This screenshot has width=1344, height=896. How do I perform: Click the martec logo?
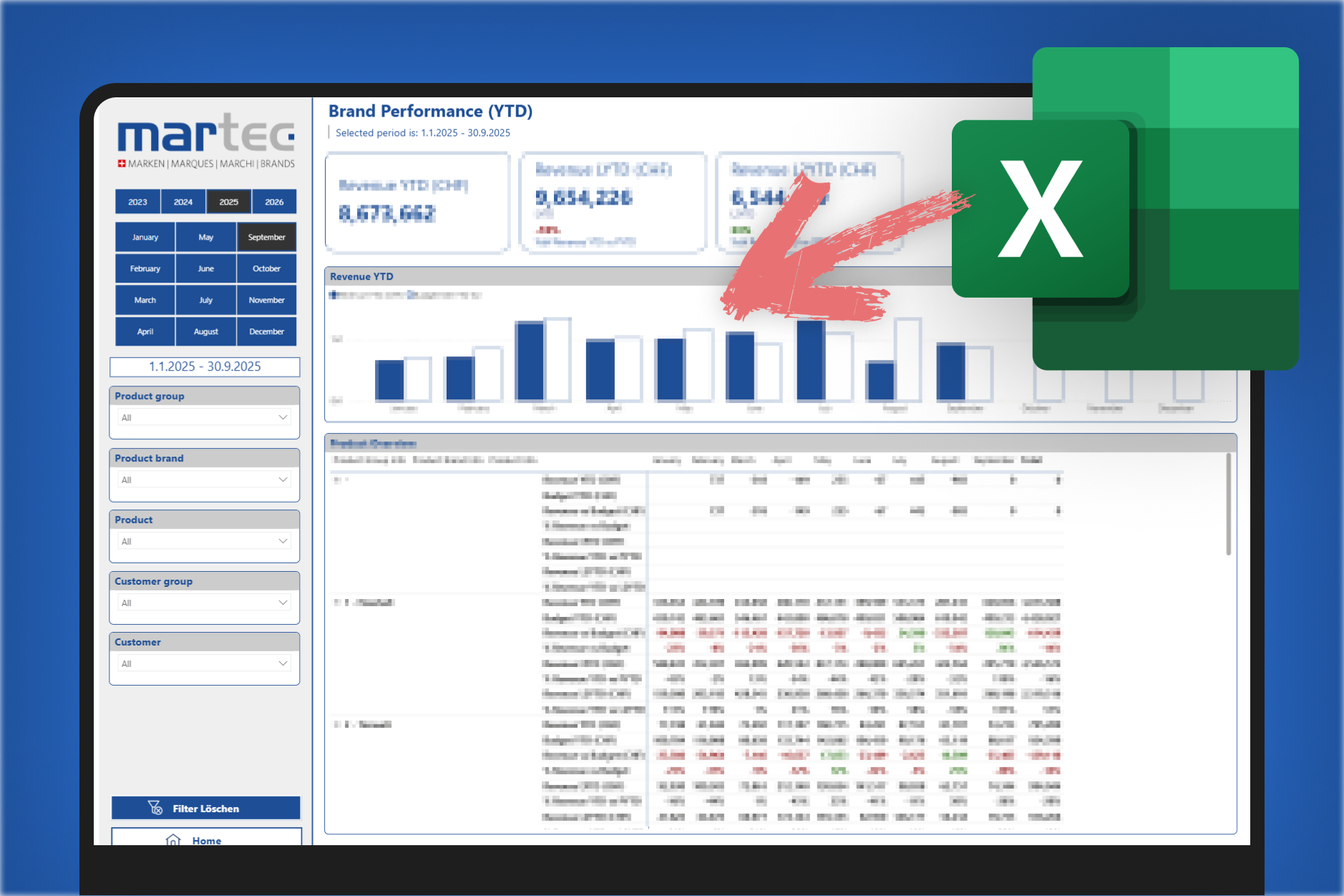tap(206, 141)
